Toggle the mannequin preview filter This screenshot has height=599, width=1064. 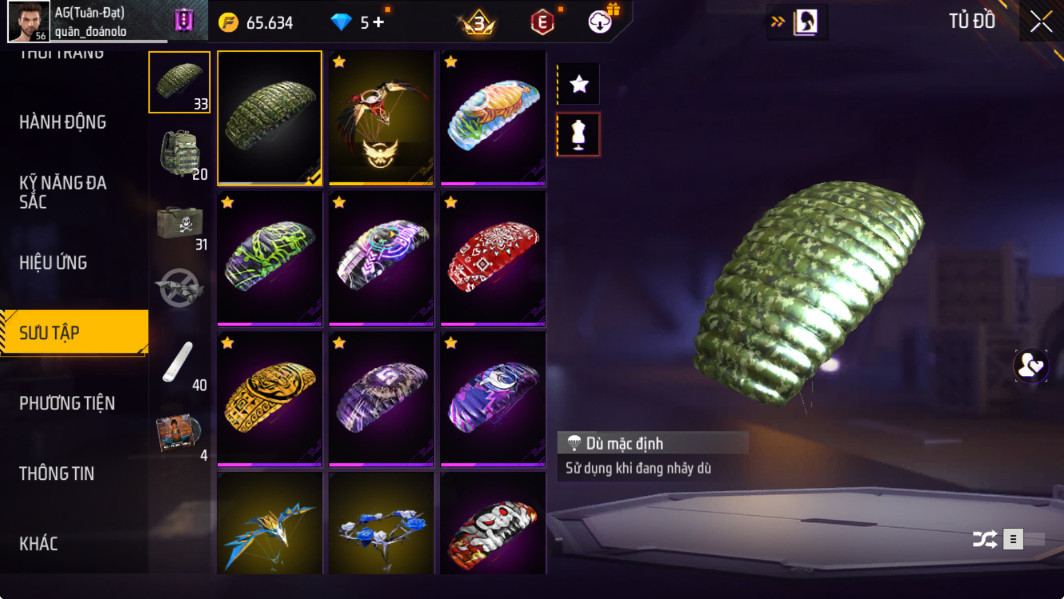[579, 134]
